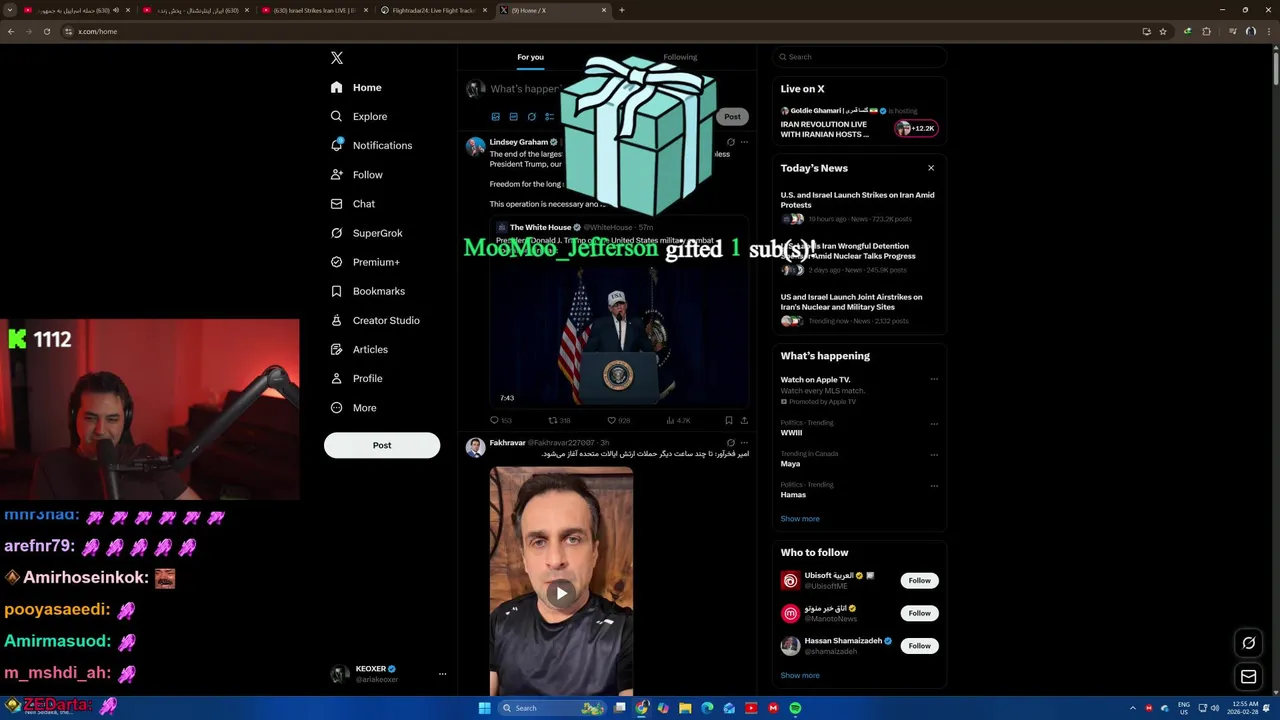The height and width of the screenshot is (720, 1280).
Task: Open more options on Fakhravar post
Action: pos(744,443)
